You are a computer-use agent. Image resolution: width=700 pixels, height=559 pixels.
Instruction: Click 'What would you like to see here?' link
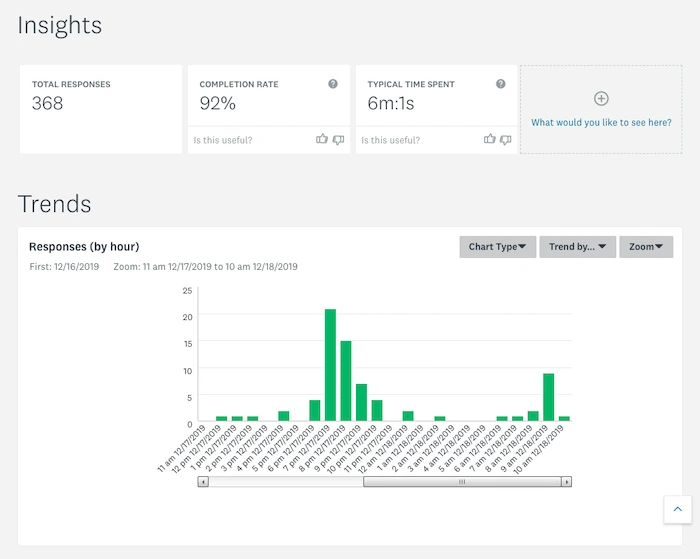[601, 122]
